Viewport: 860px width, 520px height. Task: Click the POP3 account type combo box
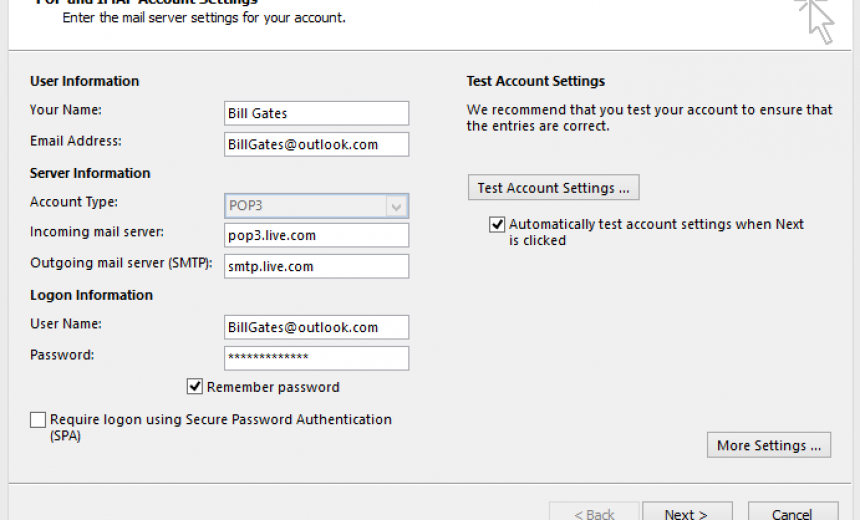(306, 207)
